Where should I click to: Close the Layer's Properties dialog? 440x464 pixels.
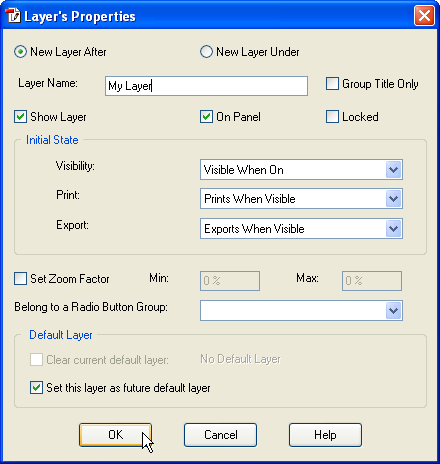click(x=424, y=16)
